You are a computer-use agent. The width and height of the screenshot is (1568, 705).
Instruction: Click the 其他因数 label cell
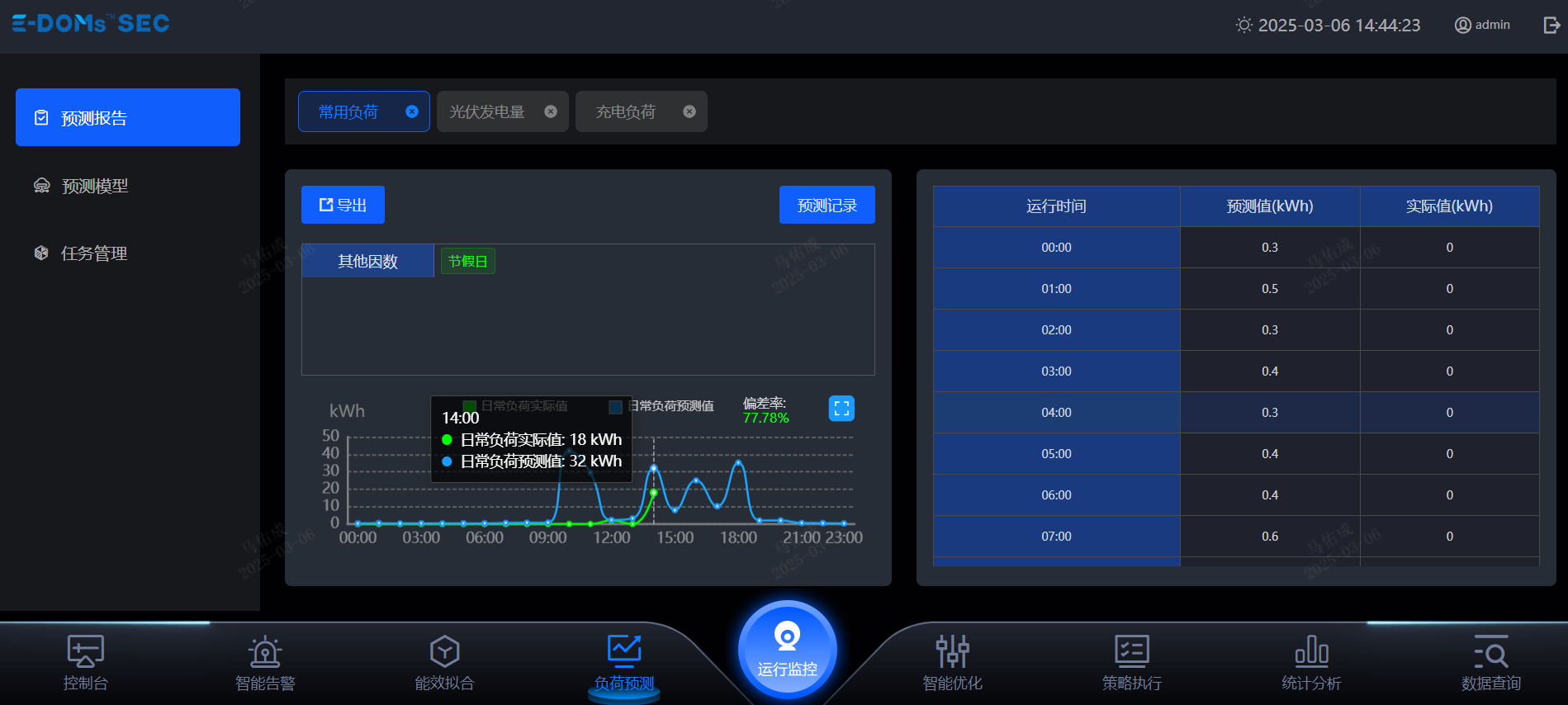(x=367, y=261)
